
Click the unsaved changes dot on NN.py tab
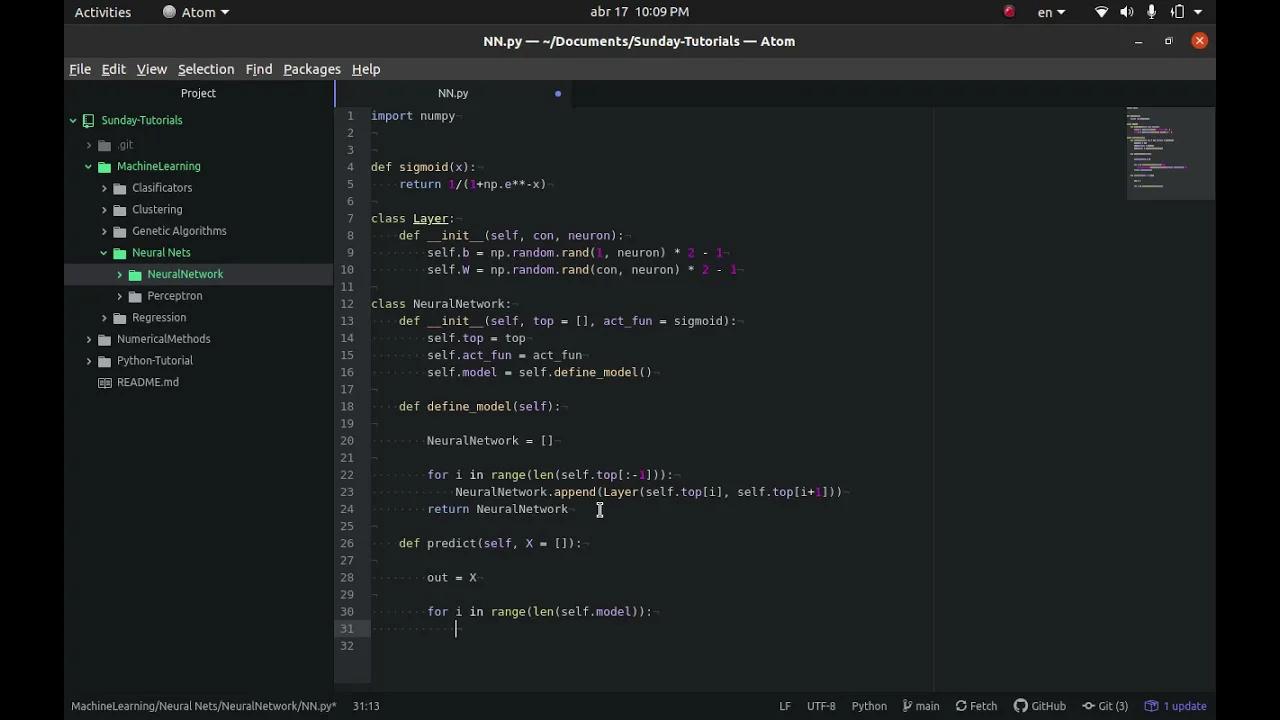pyautogui.click(x=558, y=93)
